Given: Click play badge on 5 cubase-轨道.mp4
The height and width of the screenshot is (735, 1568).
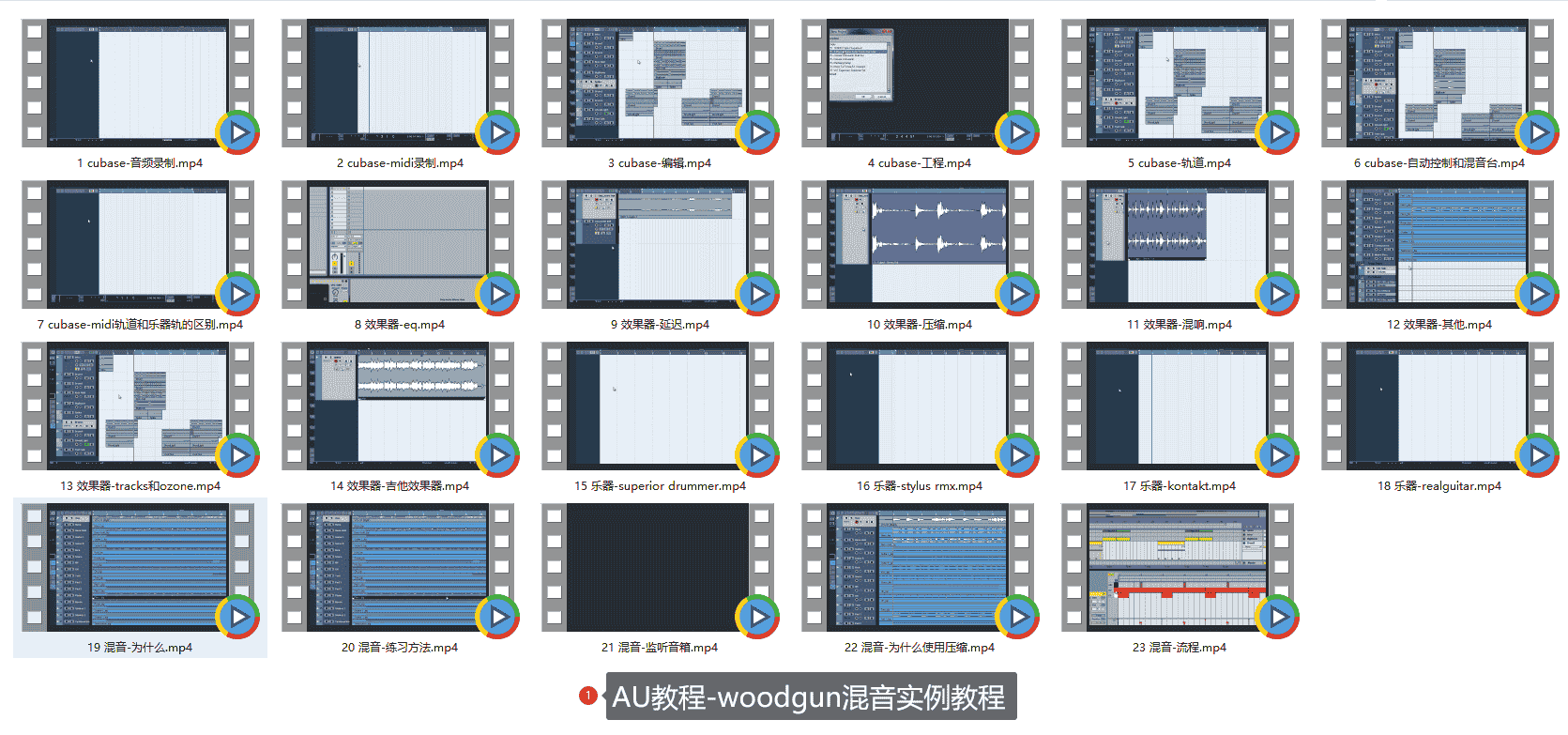Looking at the screenshot, I should click(1278, 132).
